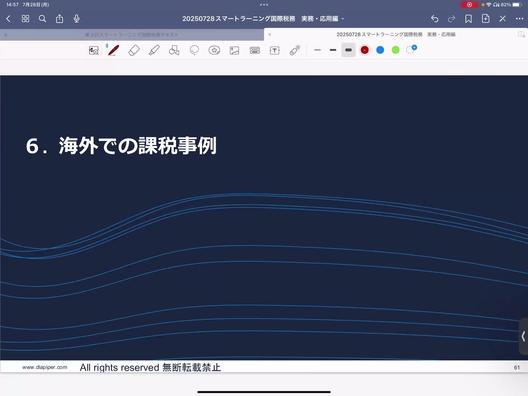Open the three-dot more options menu
This screenshot has height=396, width=528.
click(x=520, y=19)
